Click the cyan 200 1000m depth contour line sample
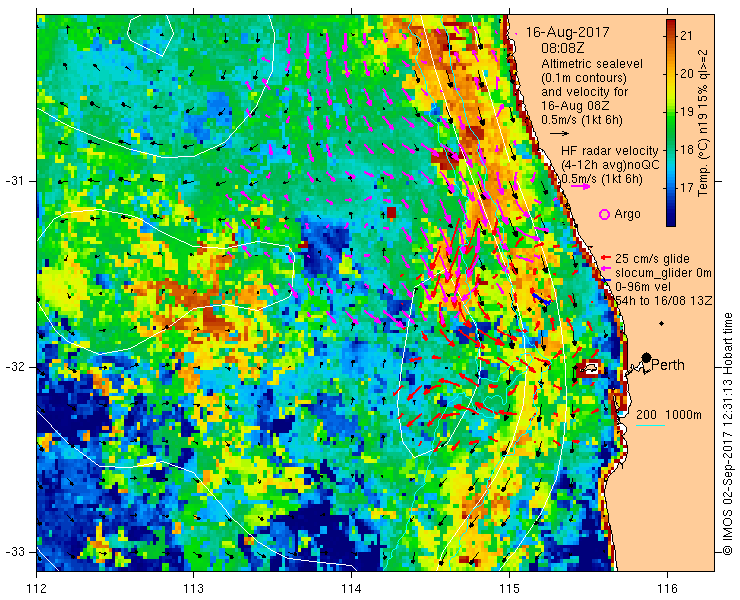740x600 pixels. [x=651, y=426]
